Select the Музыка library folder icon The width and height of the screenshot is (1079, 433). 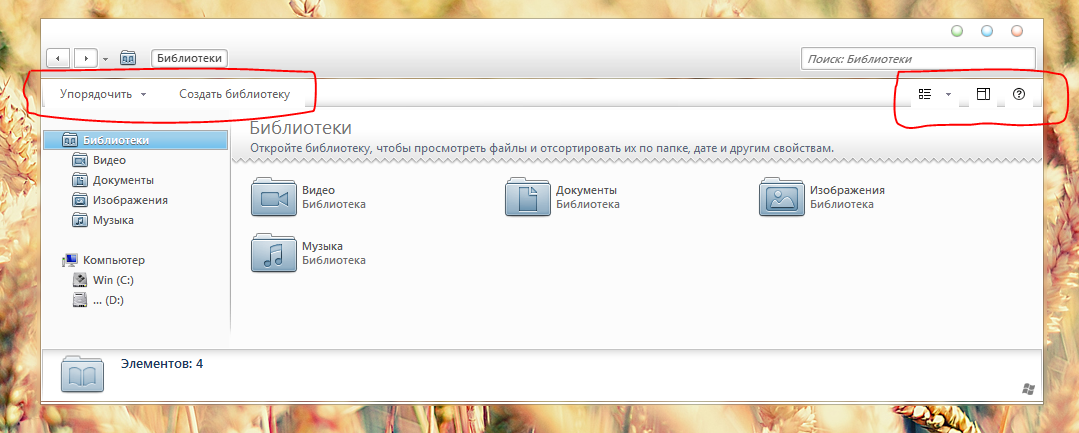click(274, 253)
